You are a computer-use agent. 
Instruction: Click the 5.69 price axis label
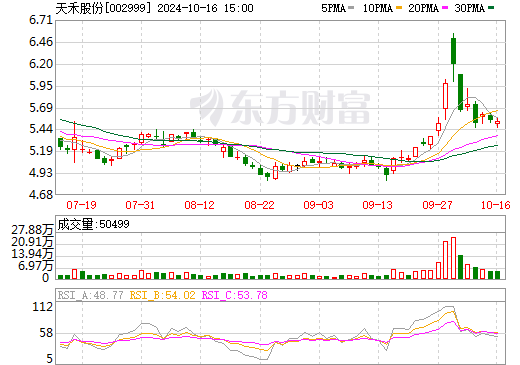(41, 108)
